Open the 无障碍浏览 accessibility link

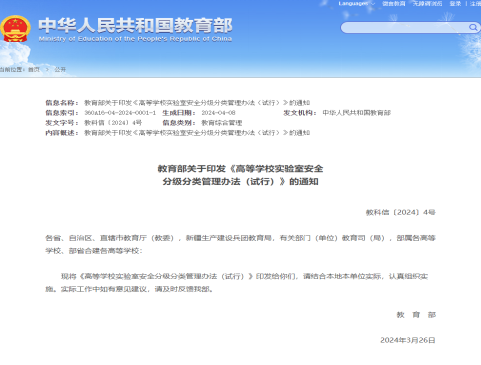427,4
